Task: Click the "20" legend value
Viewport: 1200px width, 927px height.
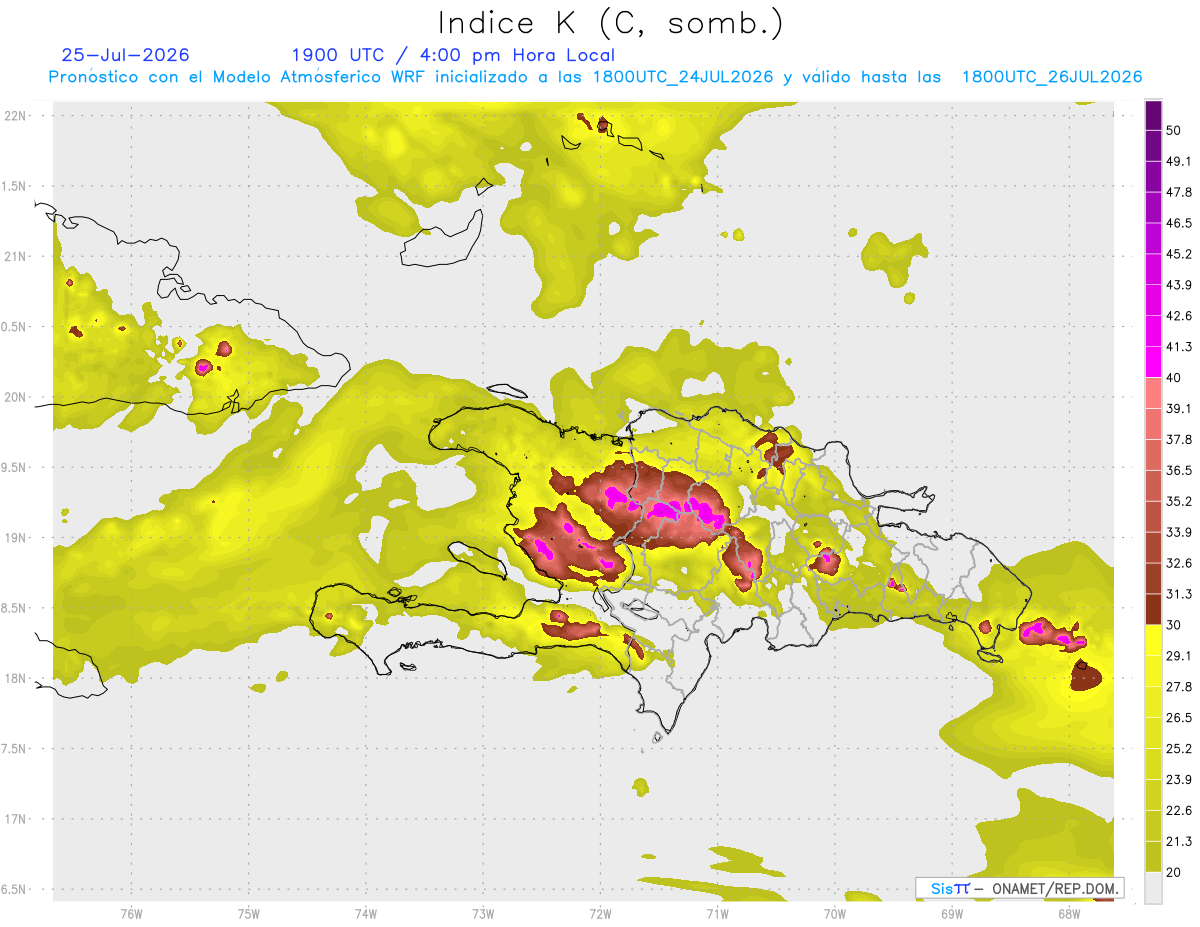Action: coord(1173,872)
